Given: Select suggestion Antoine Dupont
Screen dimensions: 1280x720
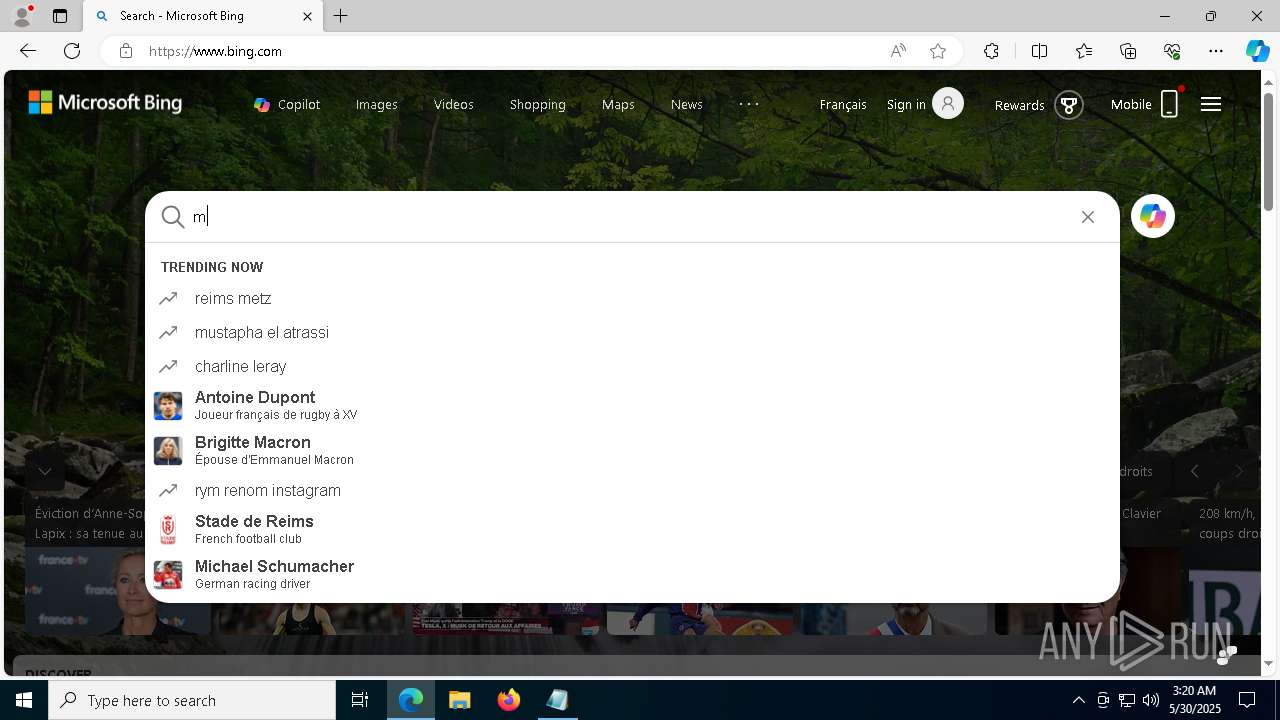Looking at the screenshot, I should [632, 405].
